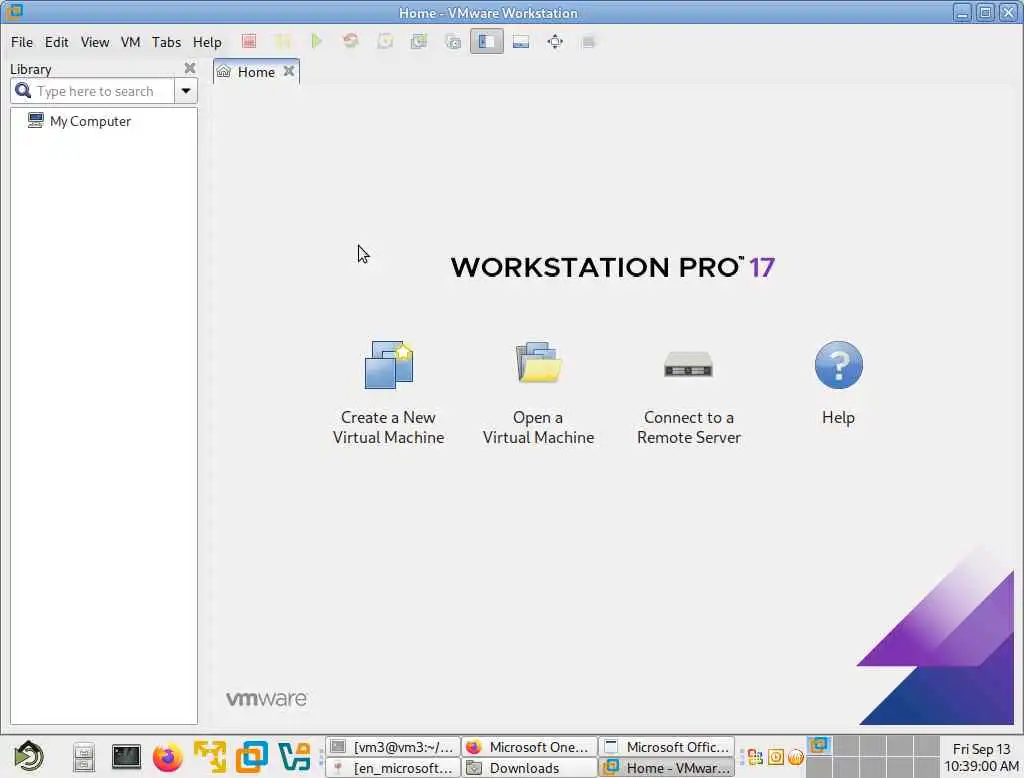1024x778 pixels.
Task: Click the red Shut Down Guest toolbar icon
Action: click(x=249, y=42)
